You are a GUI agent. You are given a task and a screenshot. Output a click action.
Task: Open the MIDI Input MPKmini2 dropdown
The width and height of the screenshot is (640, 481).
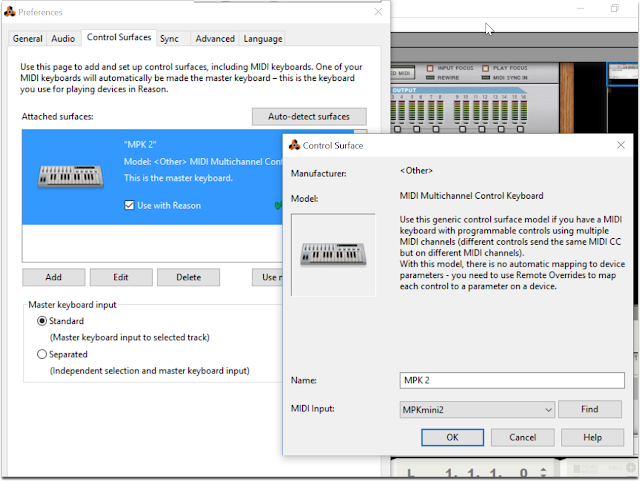click(477, 410)
